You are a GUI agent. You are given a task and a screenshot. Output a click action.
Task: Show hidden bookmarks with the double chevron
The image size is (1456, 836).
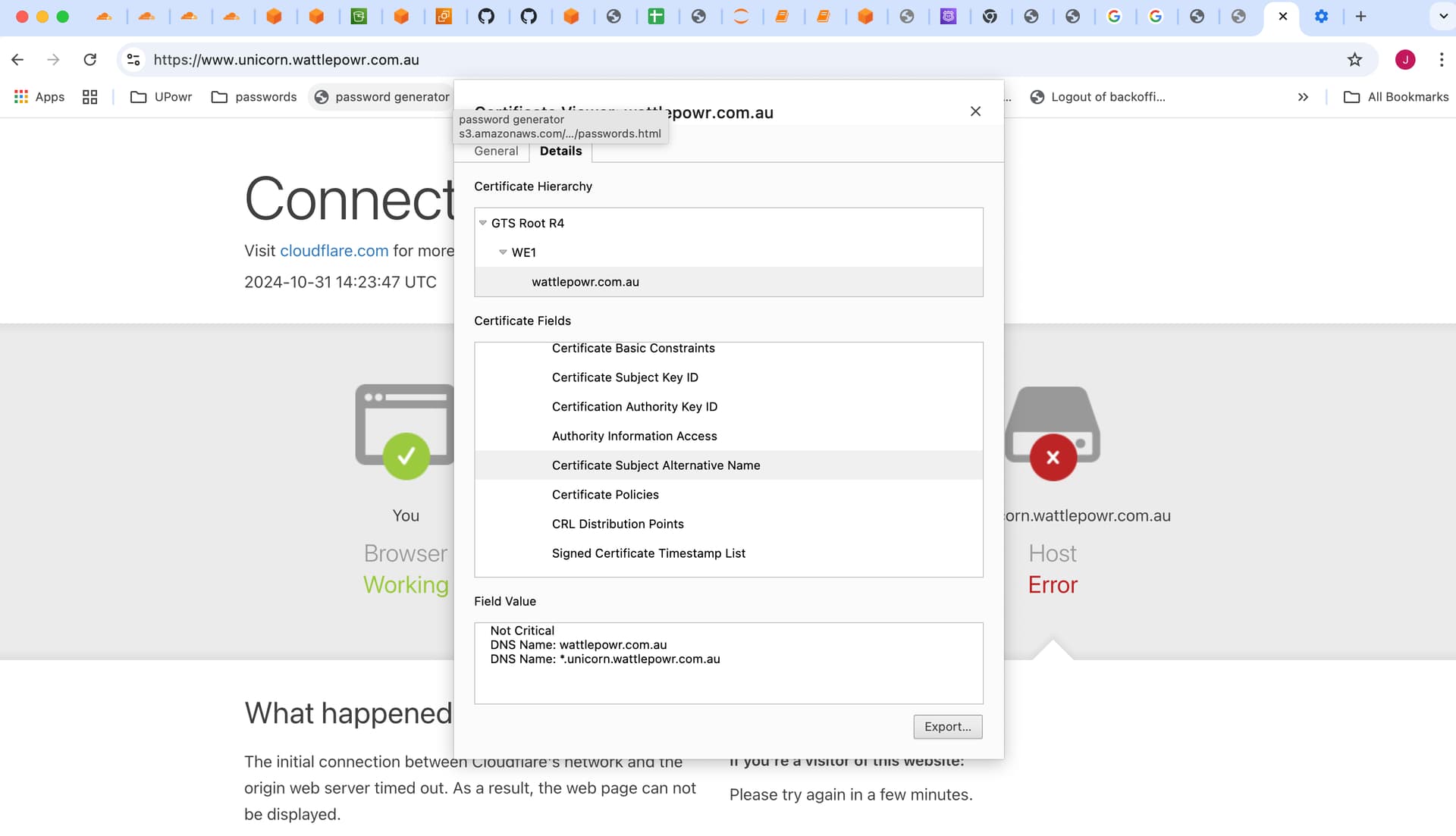click(1303, 97)
